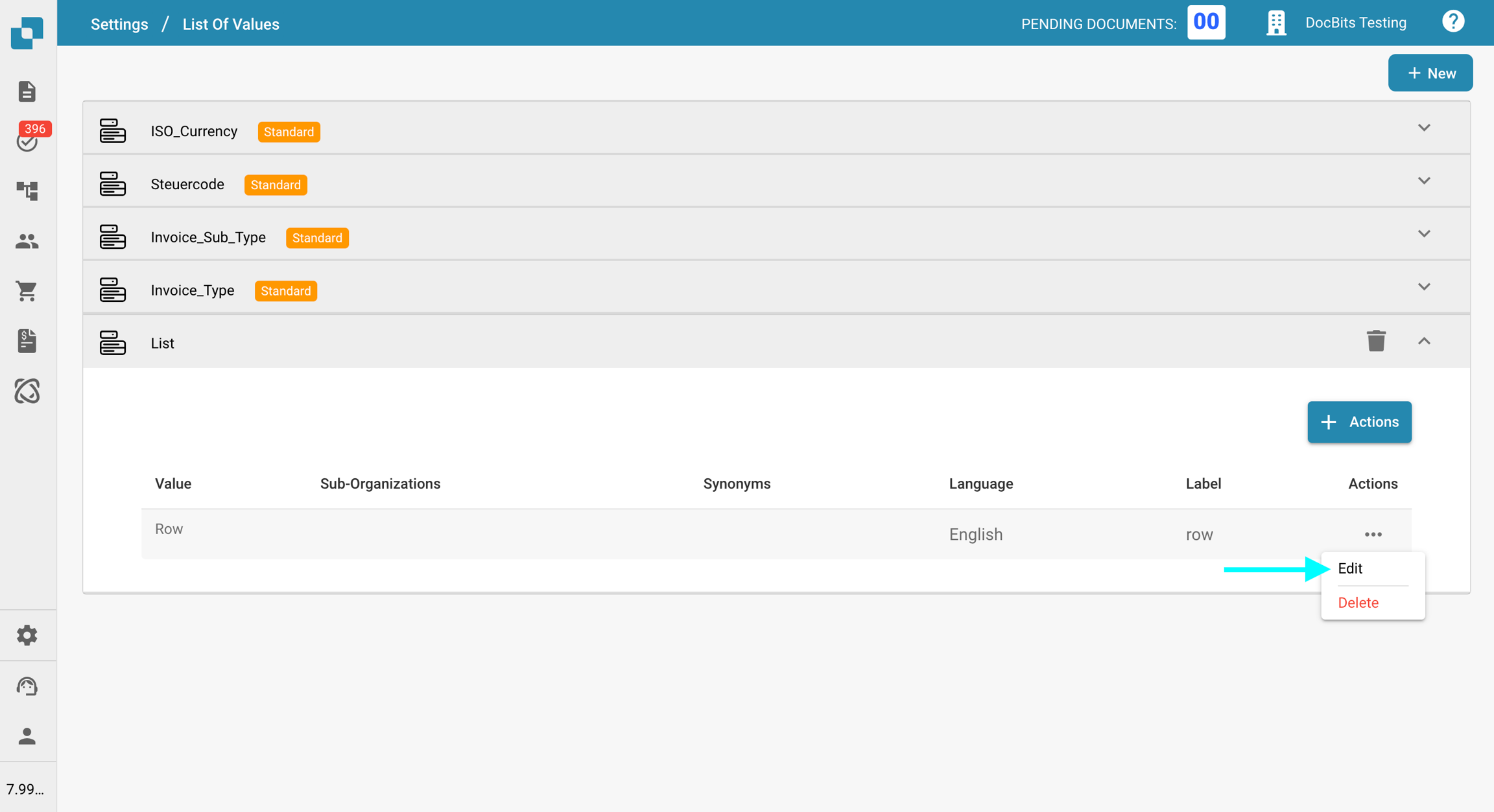Image resolution: width=1494 pixels, height=812 pixels.
Task: Expand the ISO_Currency list
Action: pyautogui.click(x=1424, y=128)
